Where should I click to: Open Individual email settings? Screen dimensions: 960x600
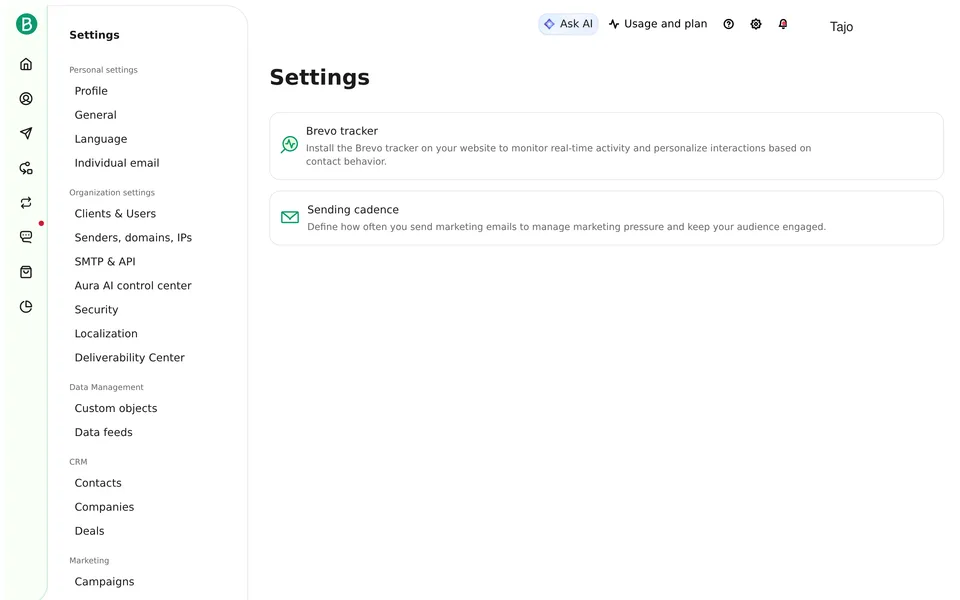[117, 163]
